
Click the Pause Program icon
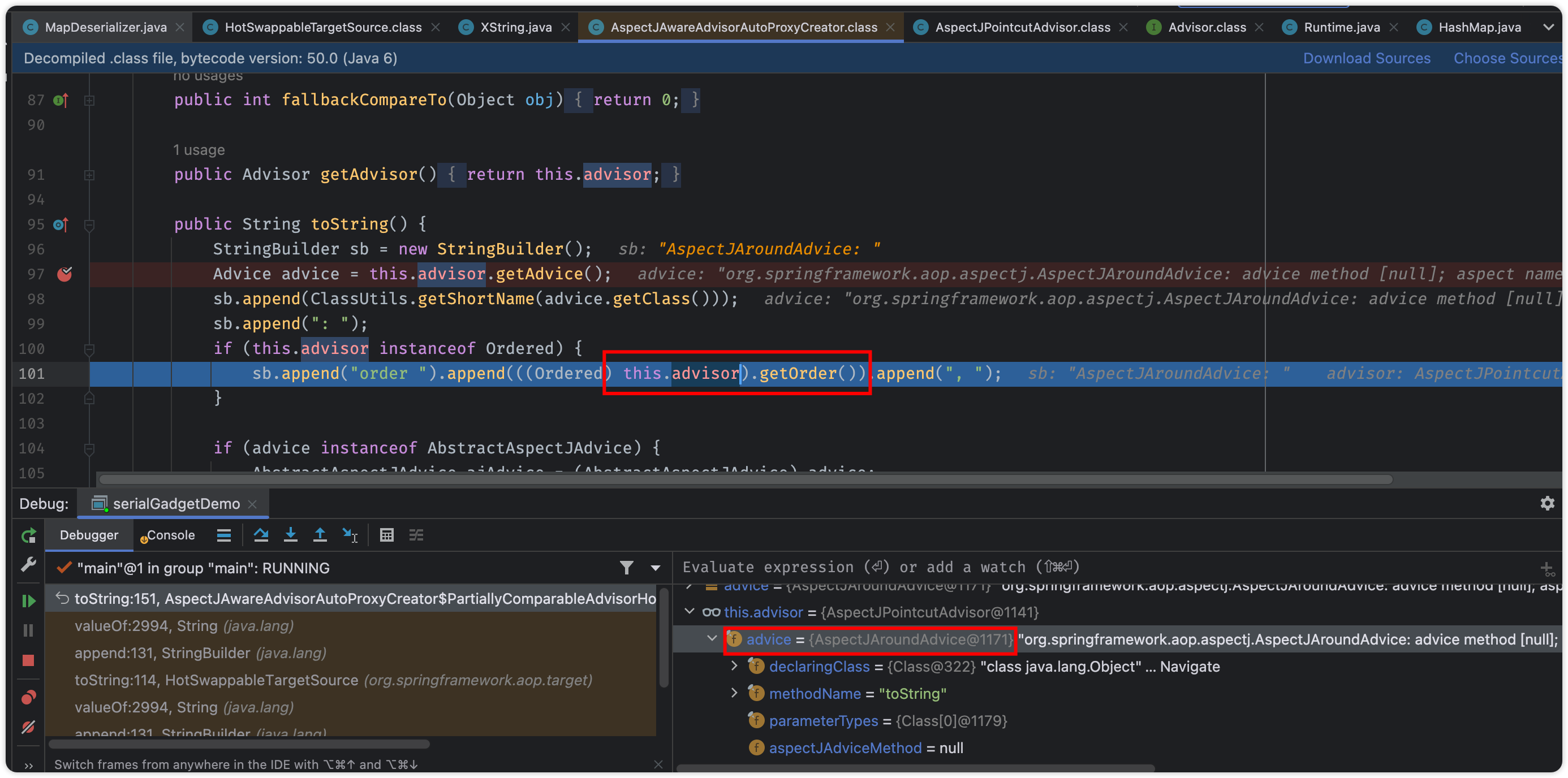click(29, 631)
